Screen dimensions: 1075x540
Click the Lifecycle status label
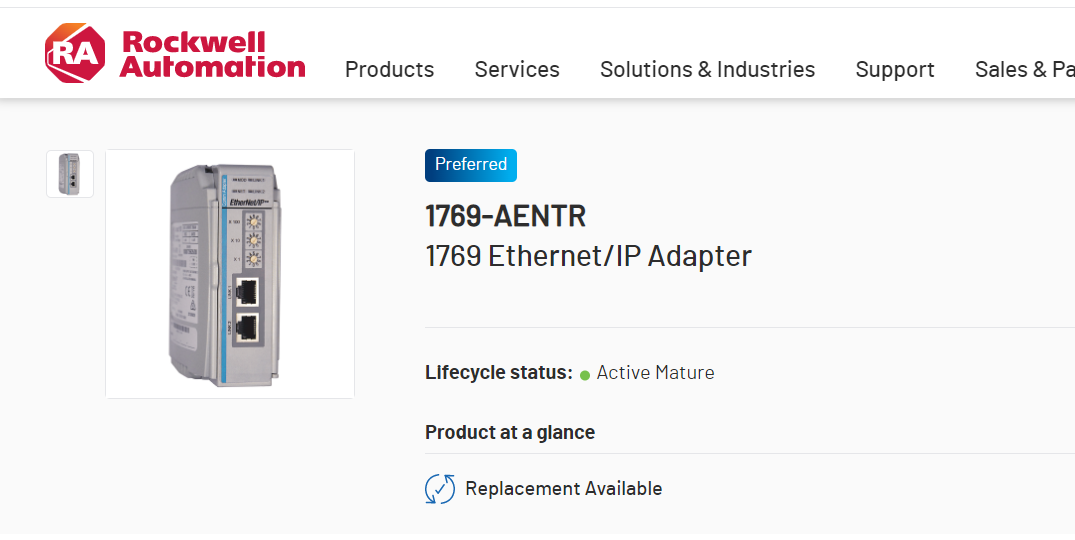point(498,373)
